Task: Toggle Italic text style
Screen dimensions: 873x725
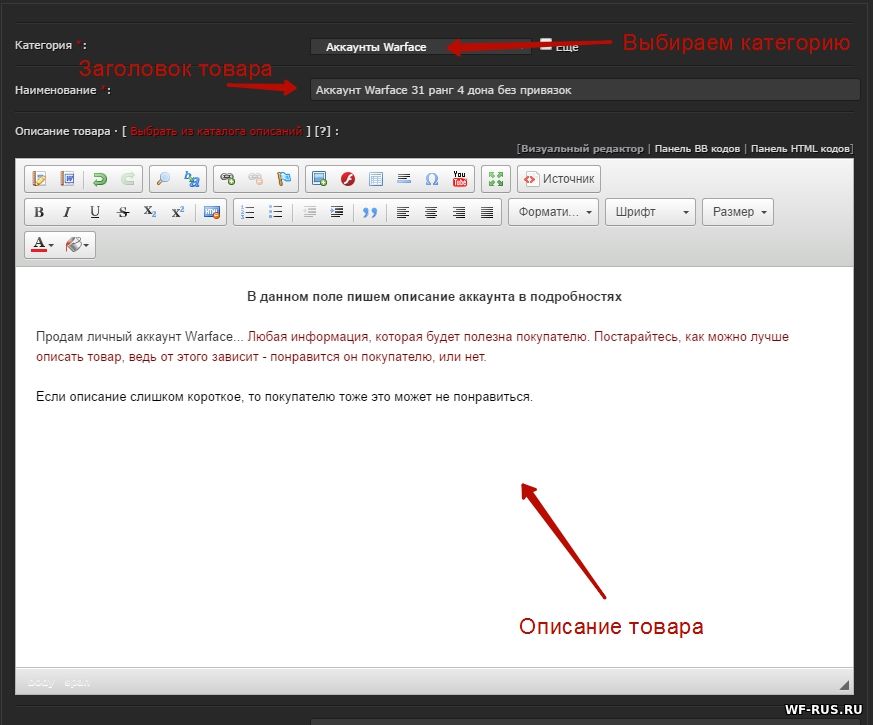Action: click(67, 212)
